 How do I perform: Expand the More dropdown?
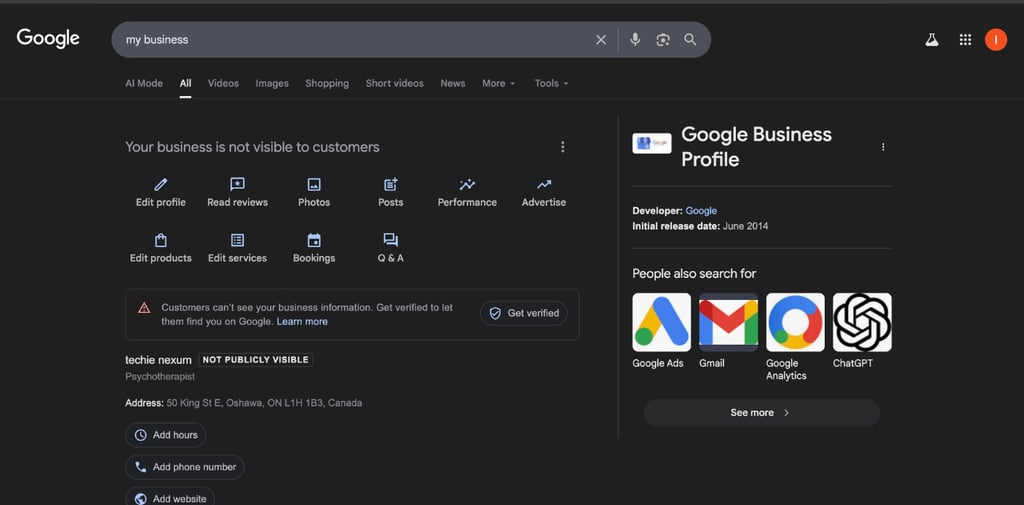(x=499, y=84)
